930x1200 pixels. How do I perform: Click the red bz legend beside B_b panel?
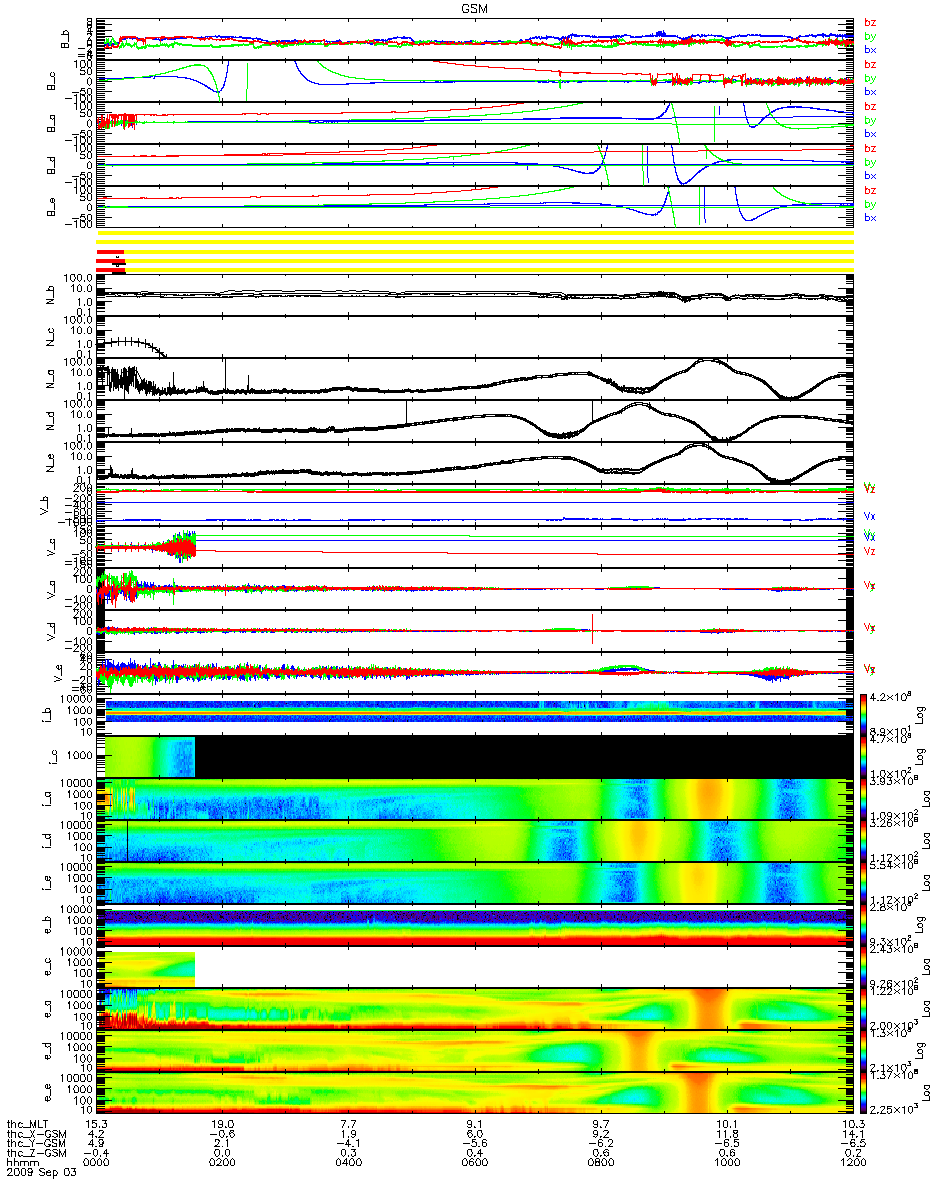[x=871, y=23]
